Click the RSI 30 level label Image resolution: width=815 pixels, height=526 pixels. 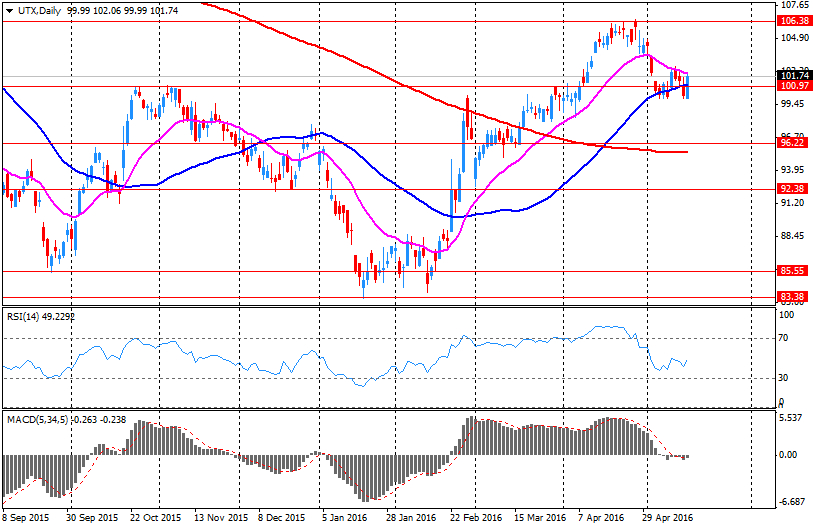pos(783,378)
